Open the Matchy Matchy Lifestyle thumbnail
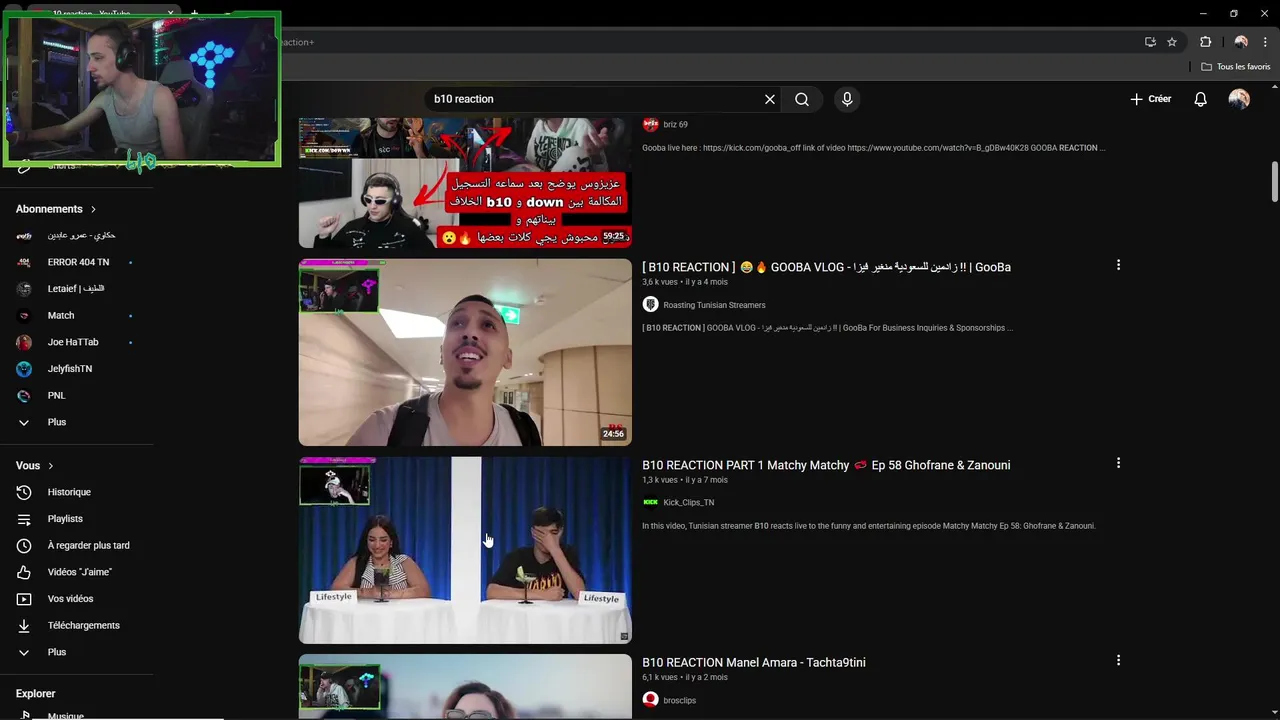 465,550
